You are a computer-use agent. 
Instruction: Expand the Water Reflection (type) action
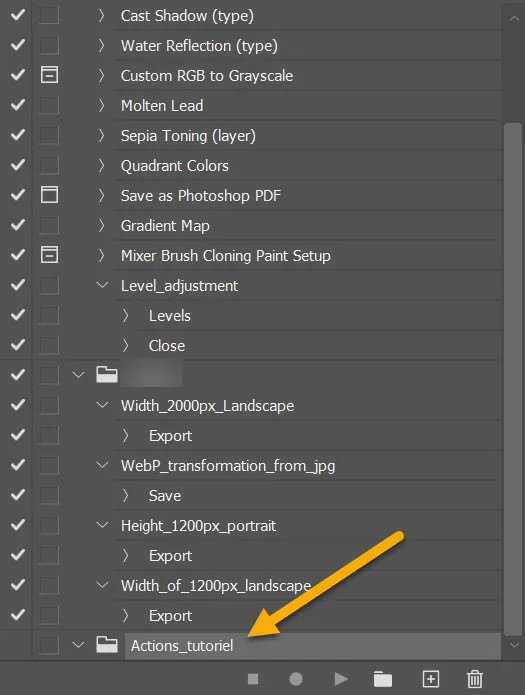click(102, 45)
